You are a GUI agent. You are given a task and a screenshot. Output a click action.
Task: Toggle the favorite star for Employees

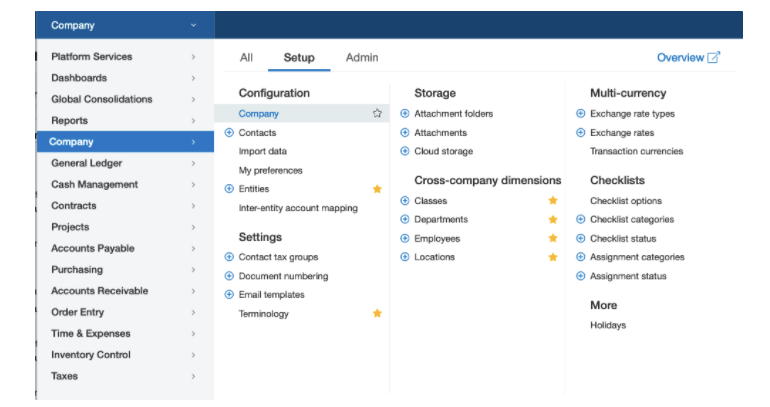point(553,238)
